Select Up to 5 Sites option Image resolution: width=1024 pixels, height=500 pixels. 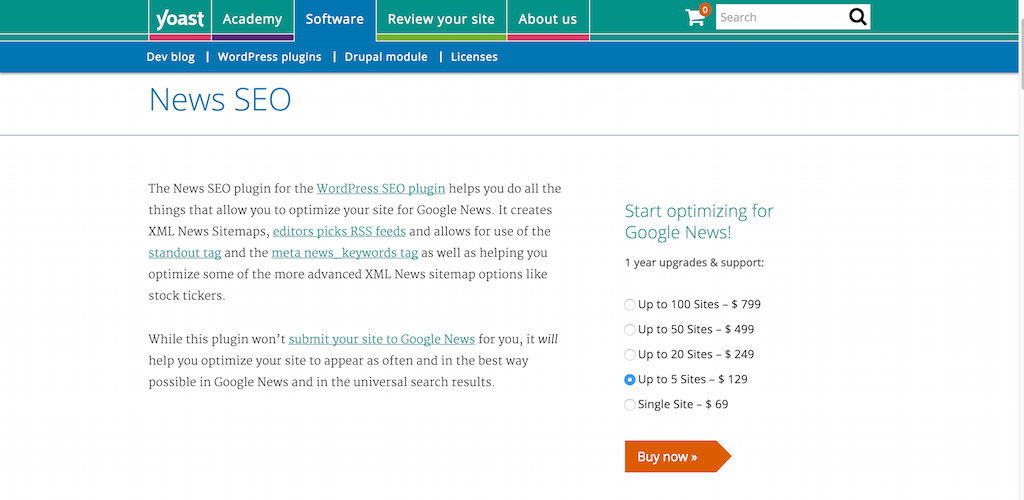coord(629,379)
